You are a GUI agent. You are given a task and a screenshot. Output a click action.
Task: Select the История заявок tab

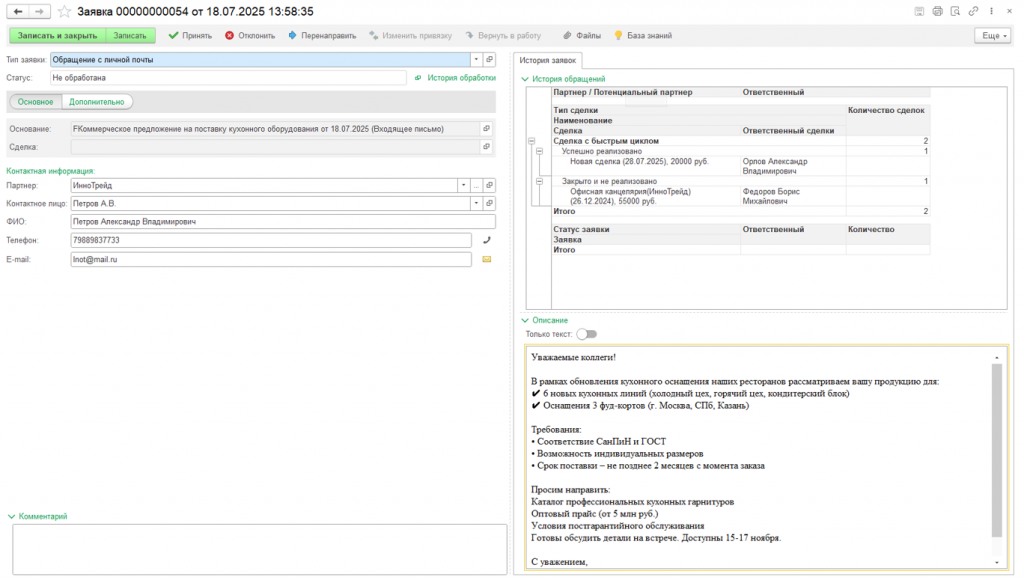coord(547,60)
